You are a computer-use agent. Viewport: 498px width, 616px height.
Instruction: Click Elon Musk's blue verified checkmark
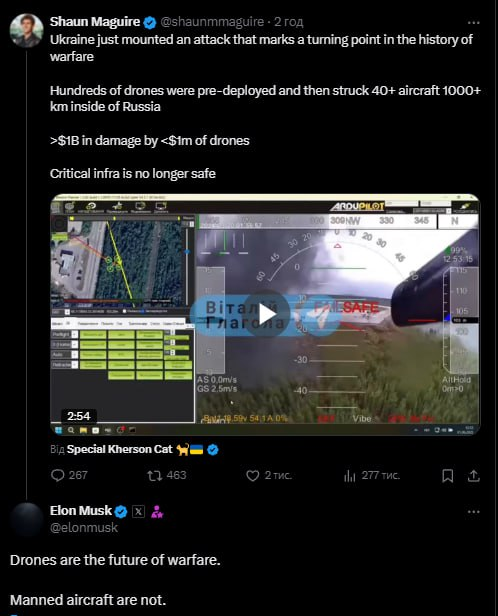[x=121, y=512]
